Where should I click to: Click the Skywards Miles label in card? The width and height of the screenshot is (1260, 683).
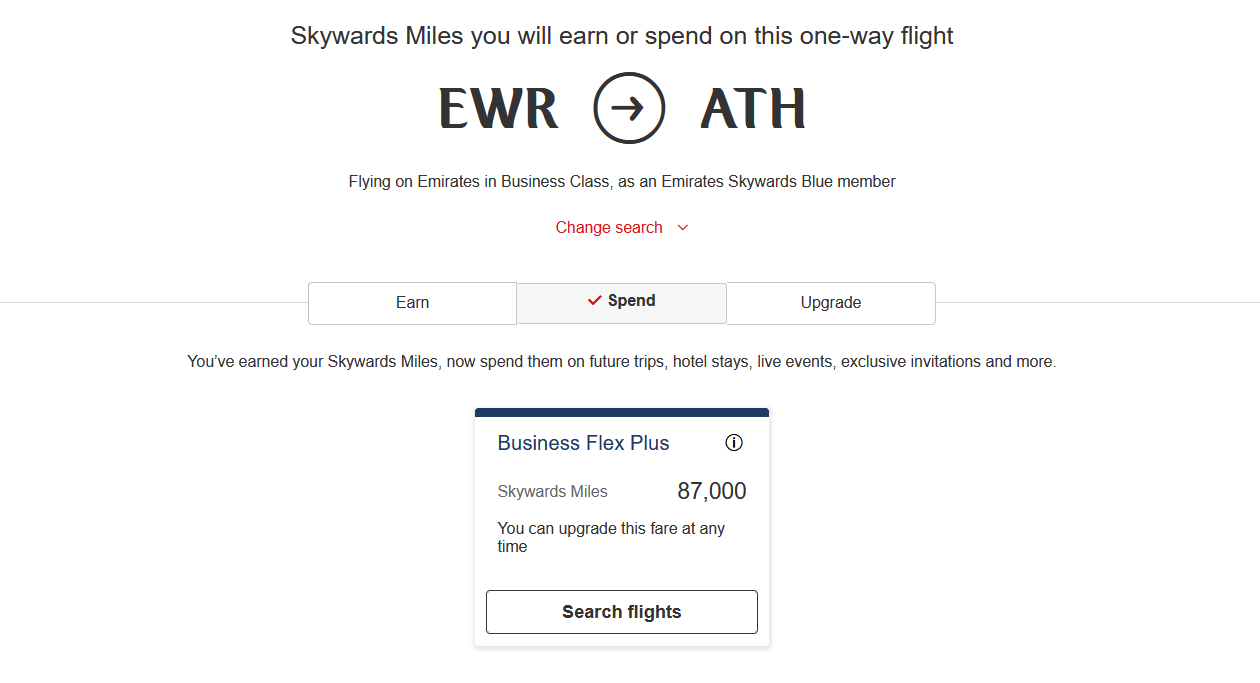(x=552, y=492)
